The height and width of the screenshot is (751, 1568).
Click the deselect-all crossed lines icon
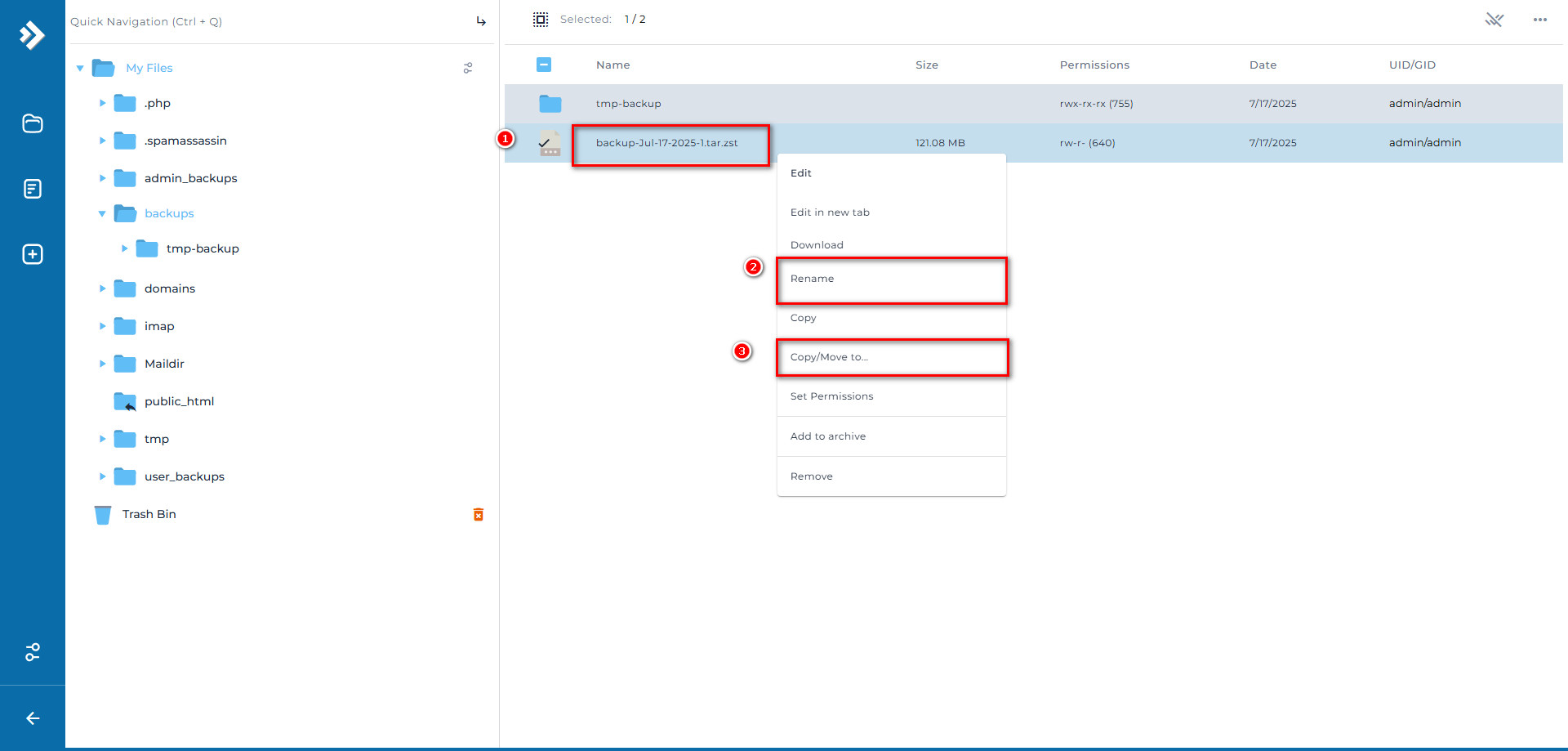point(1494,20)
